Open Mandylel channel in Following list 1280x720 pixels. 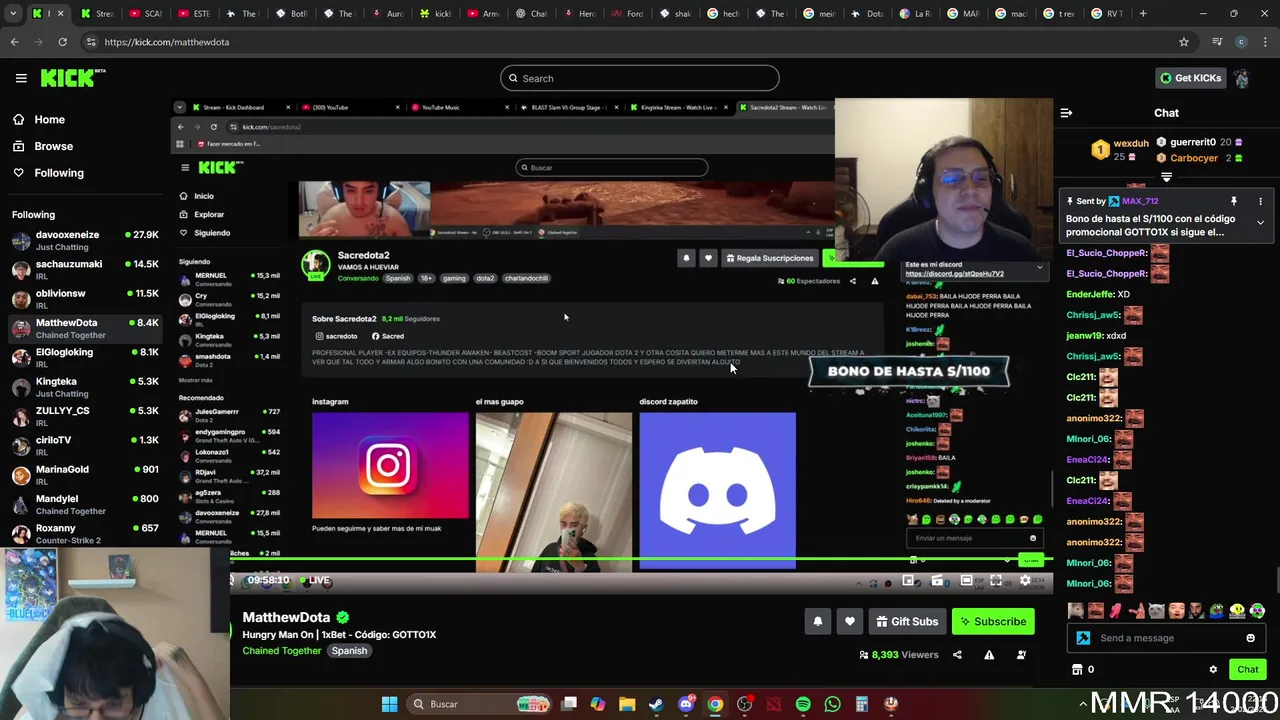tap(85, 504)
